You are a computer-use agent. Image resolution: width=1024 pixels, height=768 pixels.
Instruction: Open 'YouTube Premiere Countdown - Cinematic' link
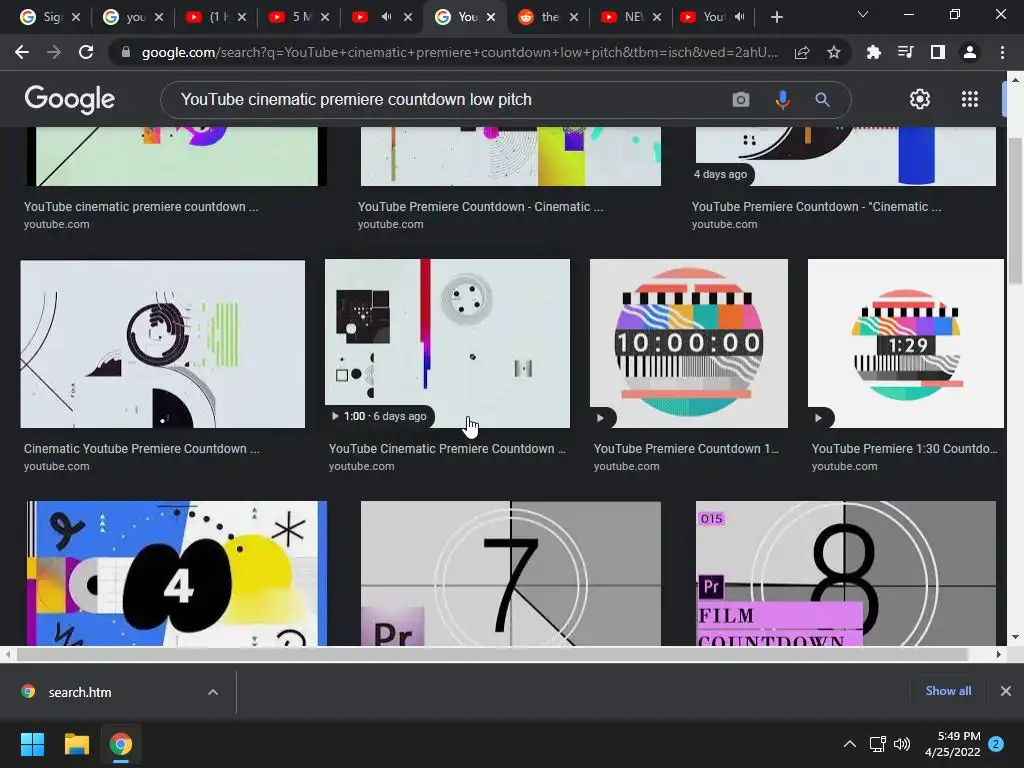pyautogui.click(x=480, y=206)
